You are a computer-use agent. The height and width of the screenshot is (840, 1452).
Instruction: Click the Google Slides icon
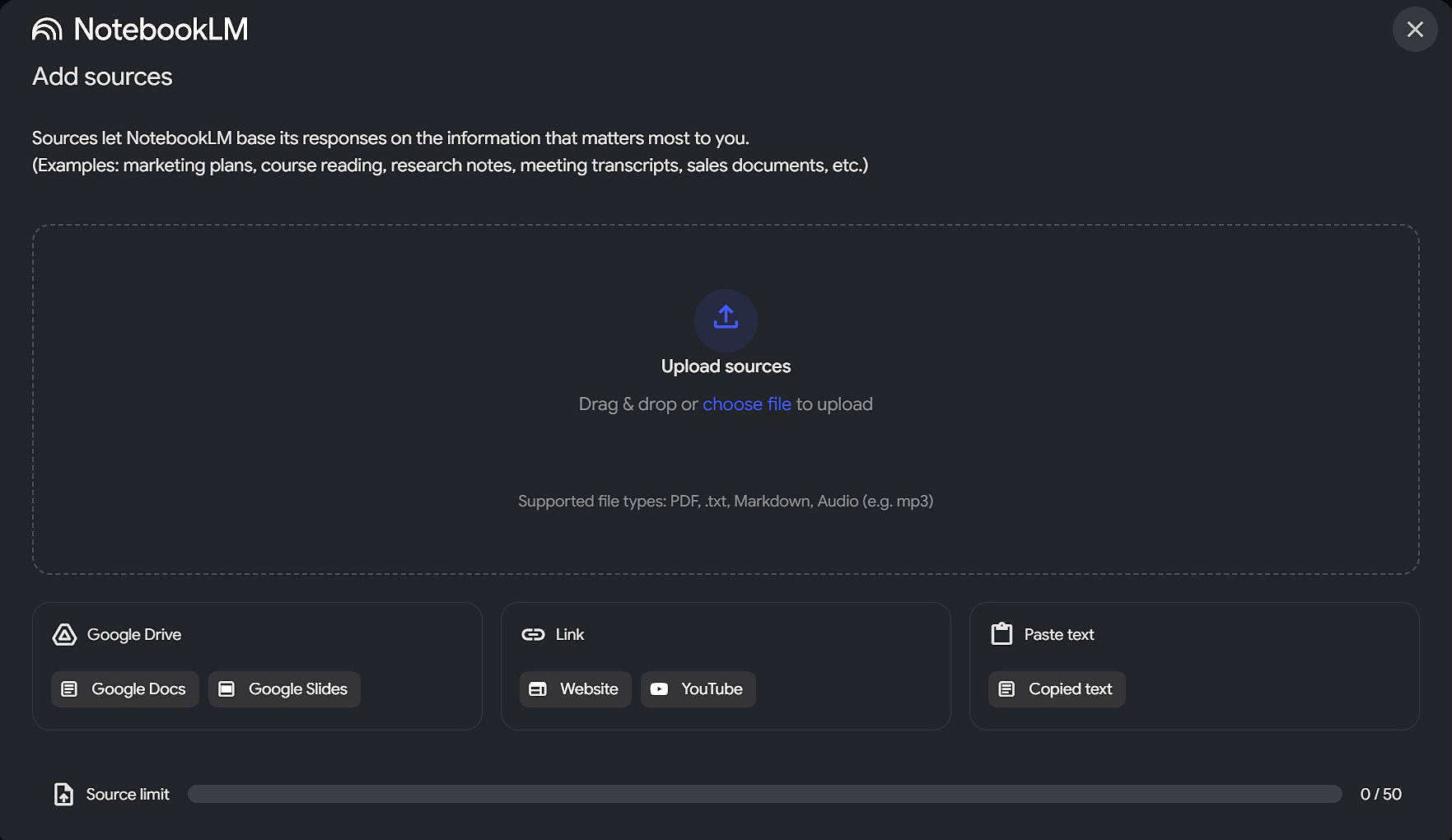226,689
